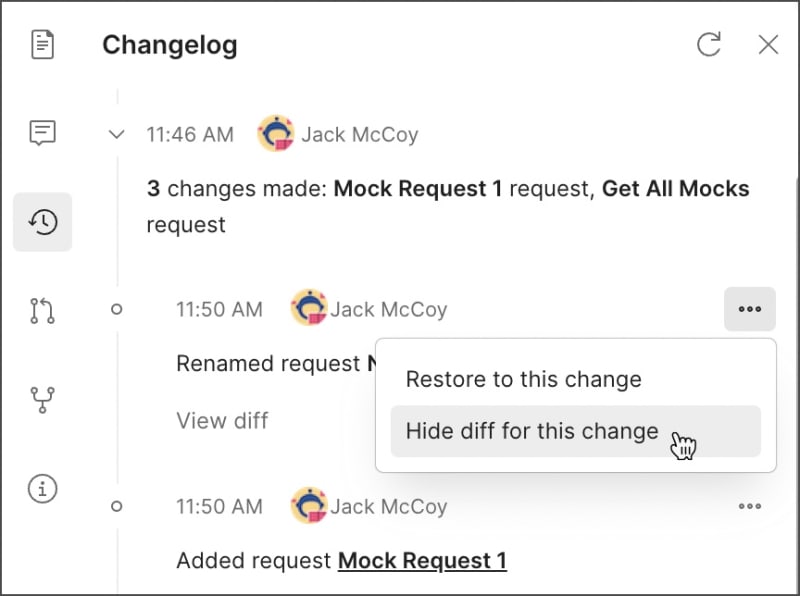This screenshot has height=596, width=800.
Task: Open the Pull requests sidebar icon
Action: pos(42,311)
